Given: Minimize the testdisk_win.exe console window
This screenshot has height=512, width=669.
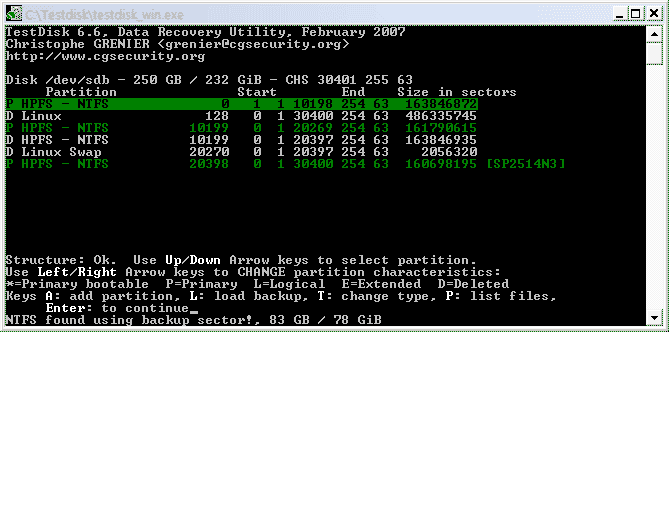Looking at the screenshot, I should pyautogui.click(x=620, y=14).
